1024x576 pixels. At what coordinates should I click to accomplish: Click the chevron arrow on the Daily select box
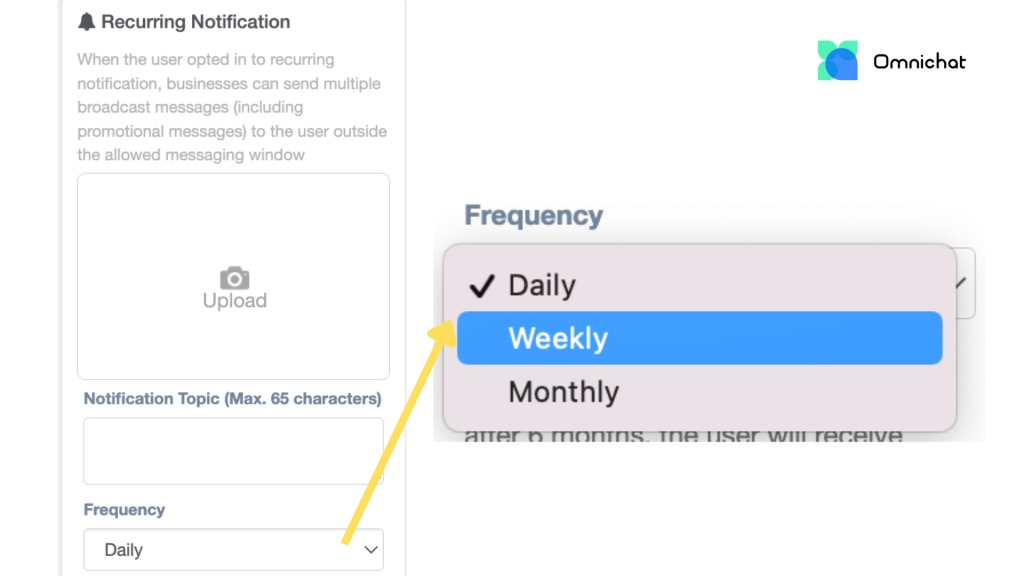click(370, 550)
